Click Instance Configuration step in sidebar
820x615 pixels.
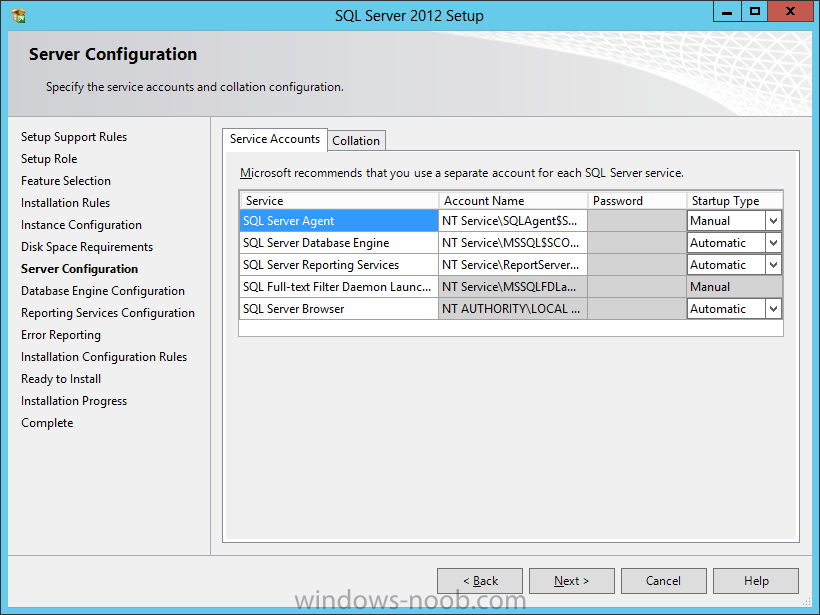tap(81, 225)
